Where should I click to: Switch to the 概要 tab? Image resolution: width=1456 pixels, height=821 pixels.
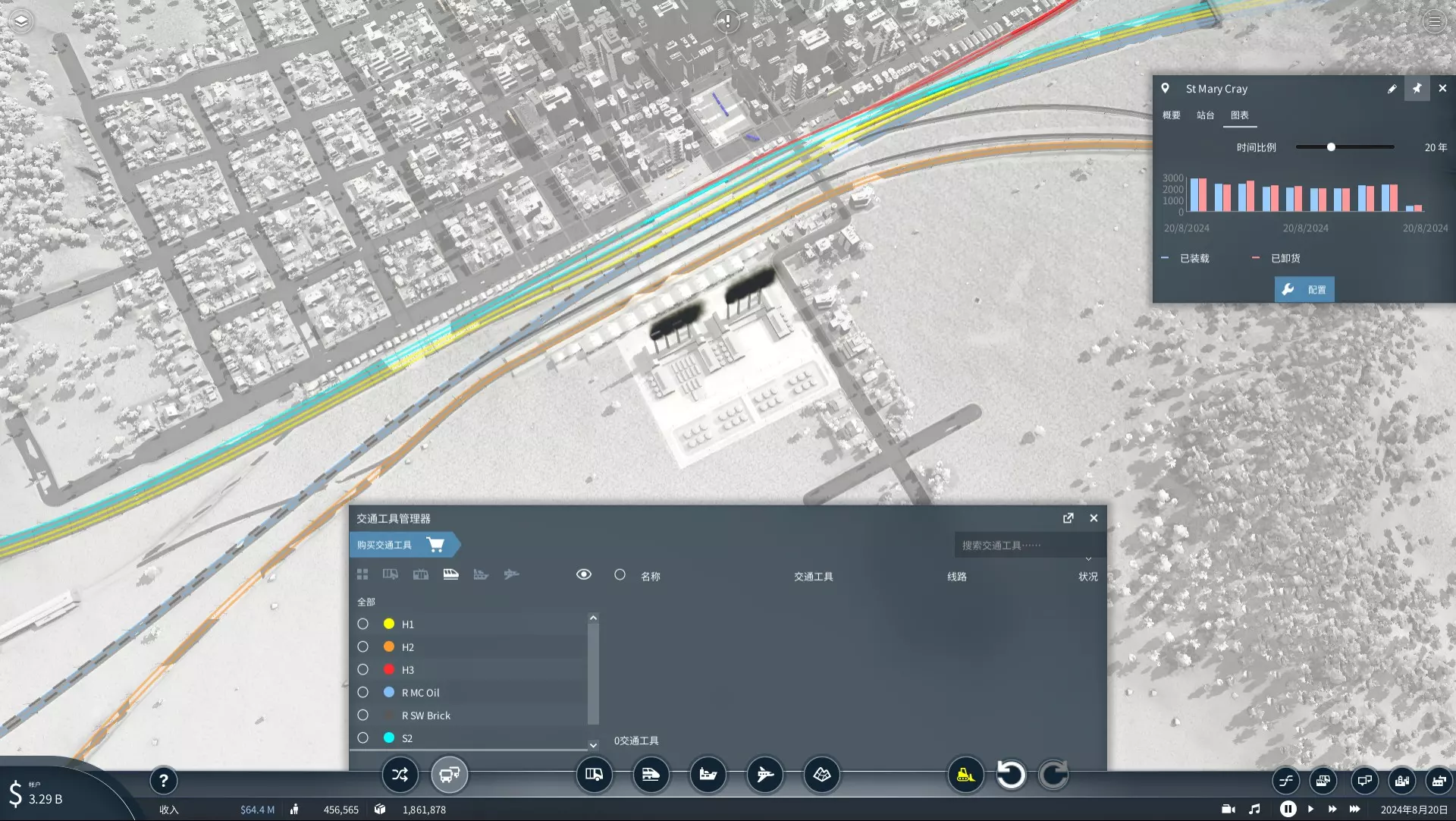(1172, 115)
